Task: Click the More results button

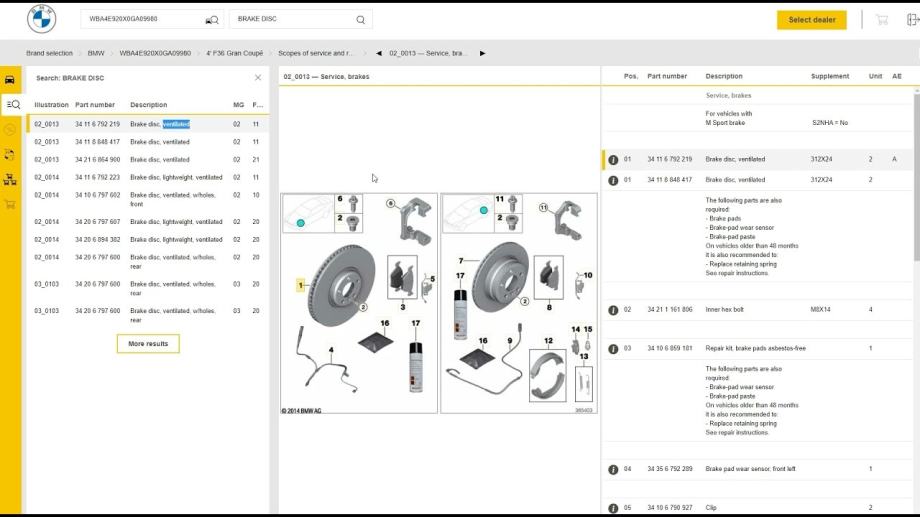Action: click(x=148, y=344)
